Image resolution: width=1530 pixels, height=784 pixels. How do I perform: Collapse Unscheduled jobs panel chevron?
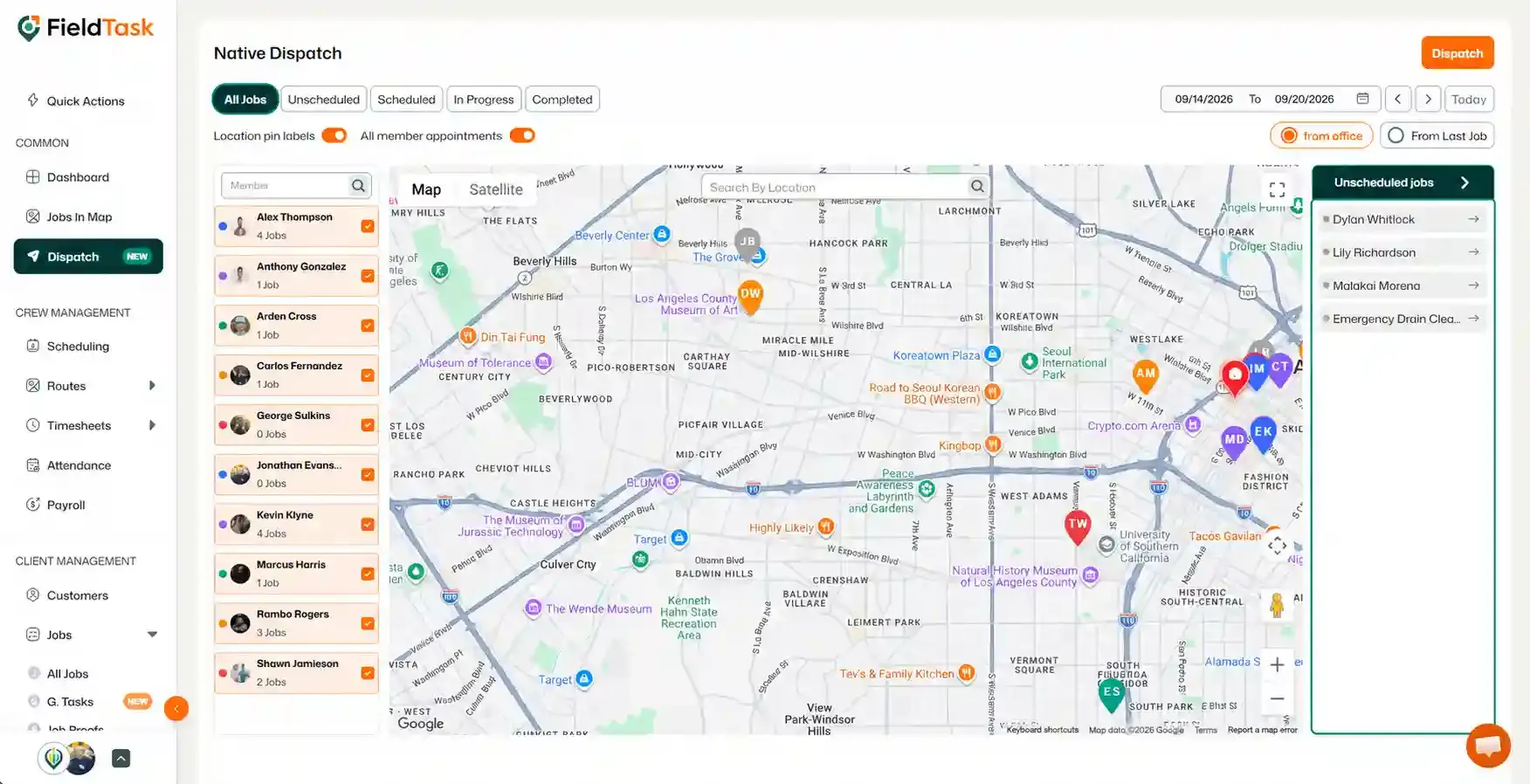pyautogui.click(x=1465, y=182)
